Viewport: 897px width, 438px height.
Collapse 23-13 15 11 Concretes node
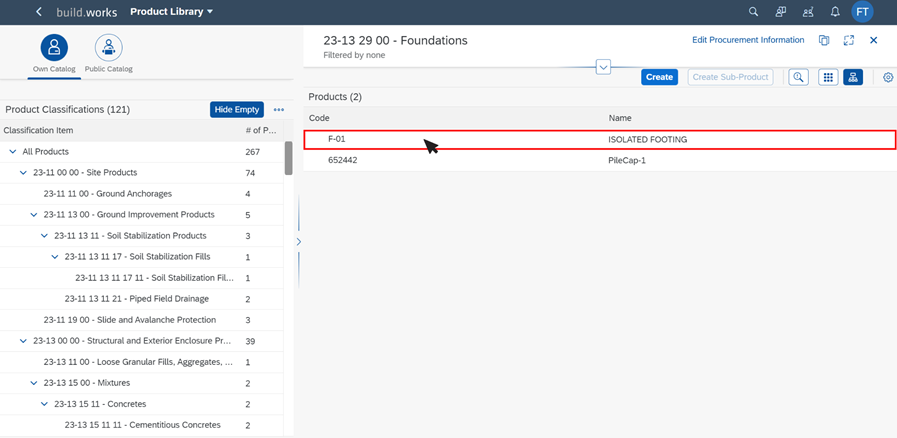pyautogui.click(x=45, y=404)
